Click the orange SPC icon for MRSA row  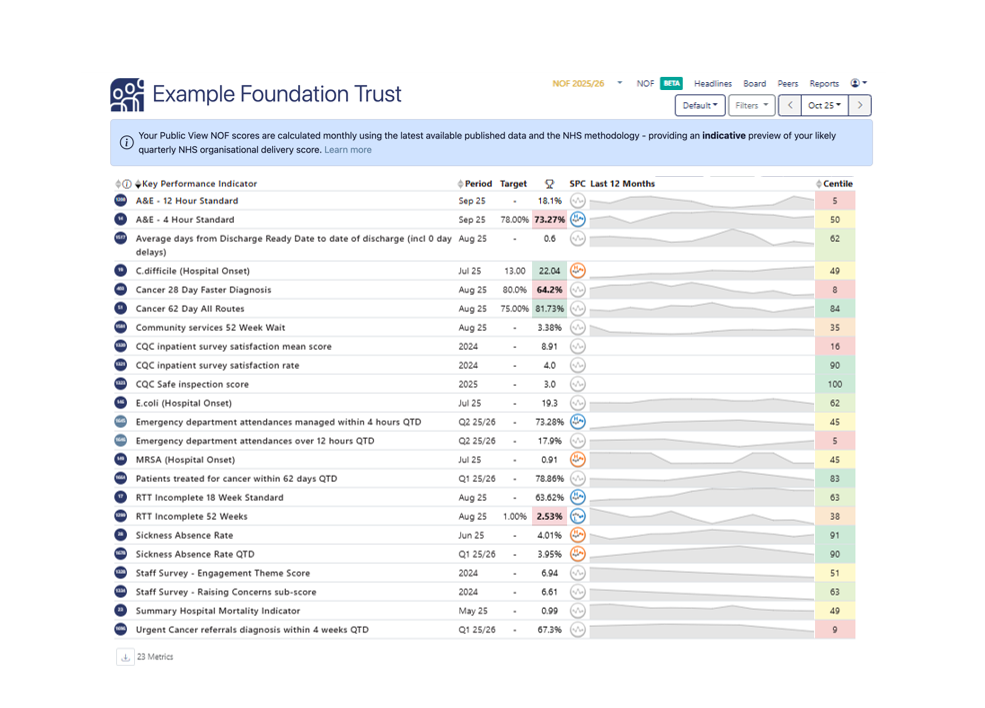click(x=578, y=460)
